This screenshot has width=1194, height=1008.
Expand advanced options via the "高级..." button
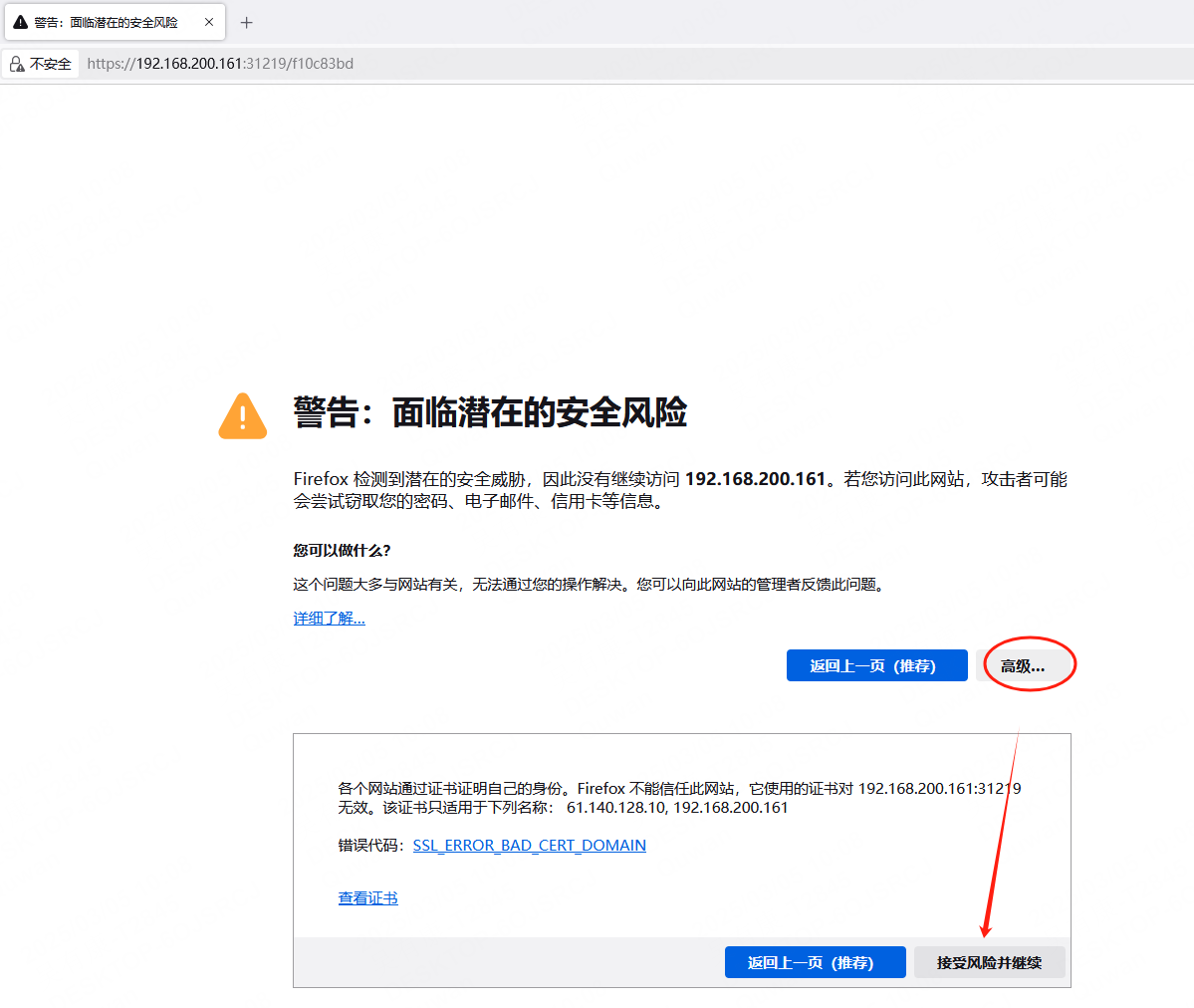(1026, 664)
